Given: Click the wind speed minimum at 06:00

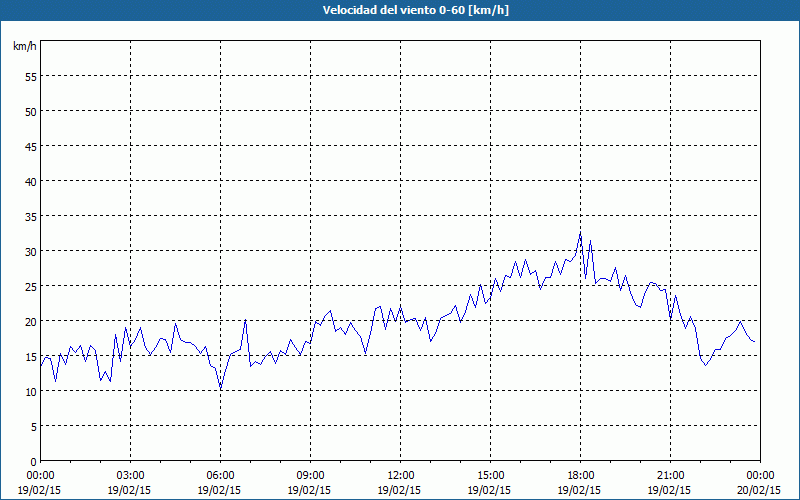Looking at the screenshot, I should click(220, 389).
